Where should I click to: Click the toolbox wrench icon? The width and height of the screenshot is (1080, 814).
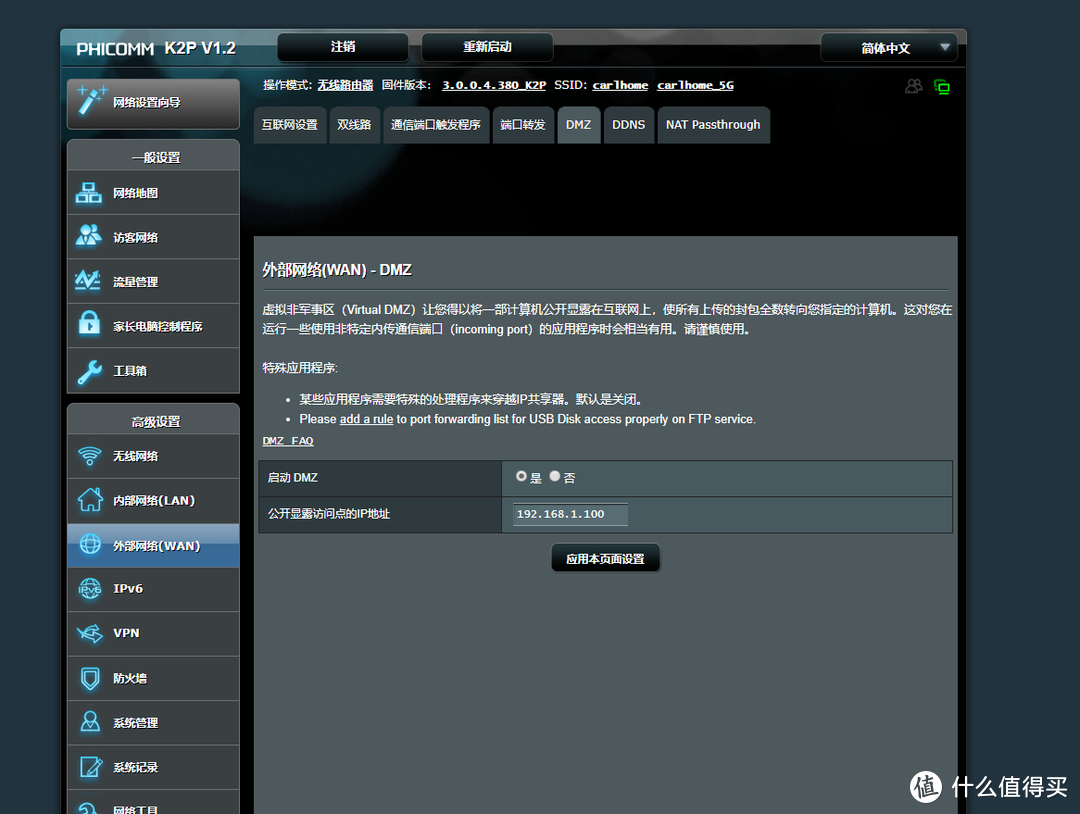(x=90, y=372)
